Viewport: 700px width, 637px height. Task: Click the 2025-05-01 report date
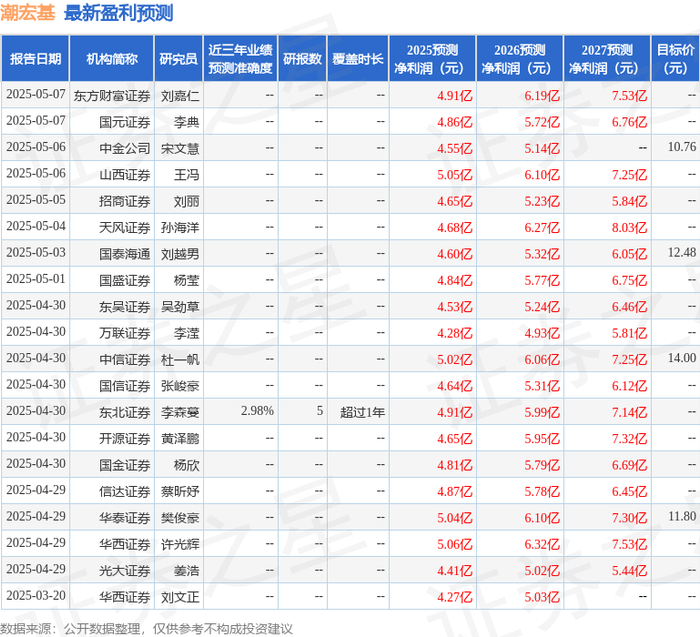36,279
